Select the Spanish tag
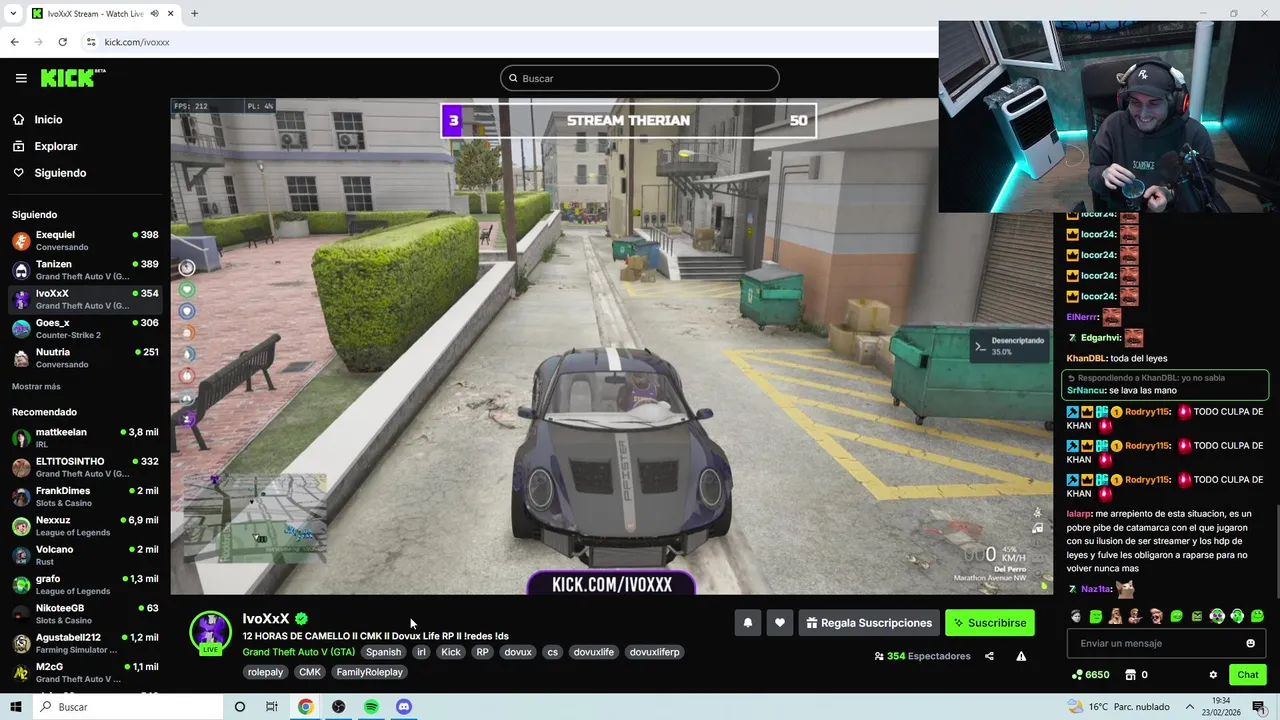 point(383,652)
